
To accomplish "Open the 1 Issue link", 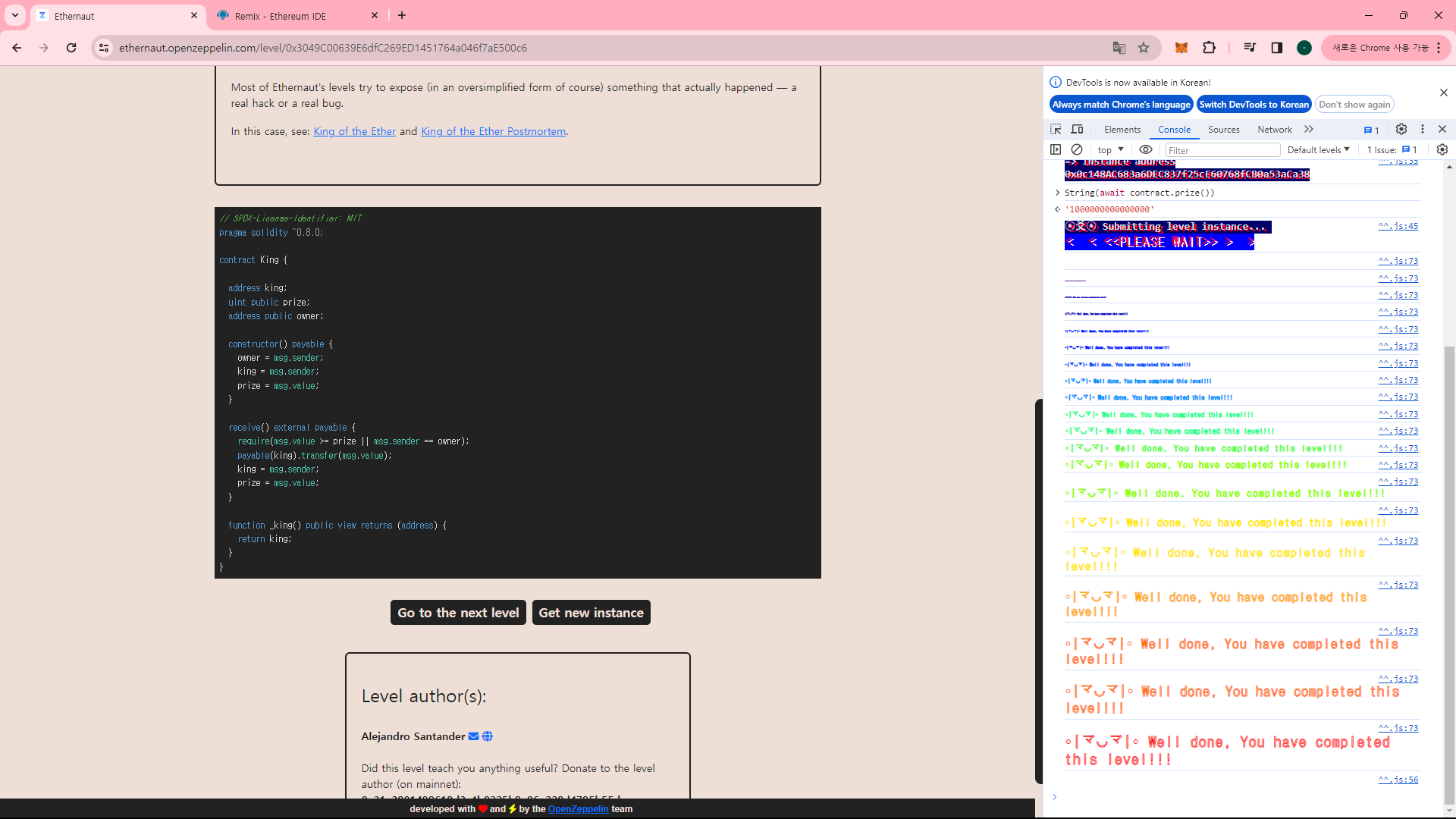I will [1392, 150].
